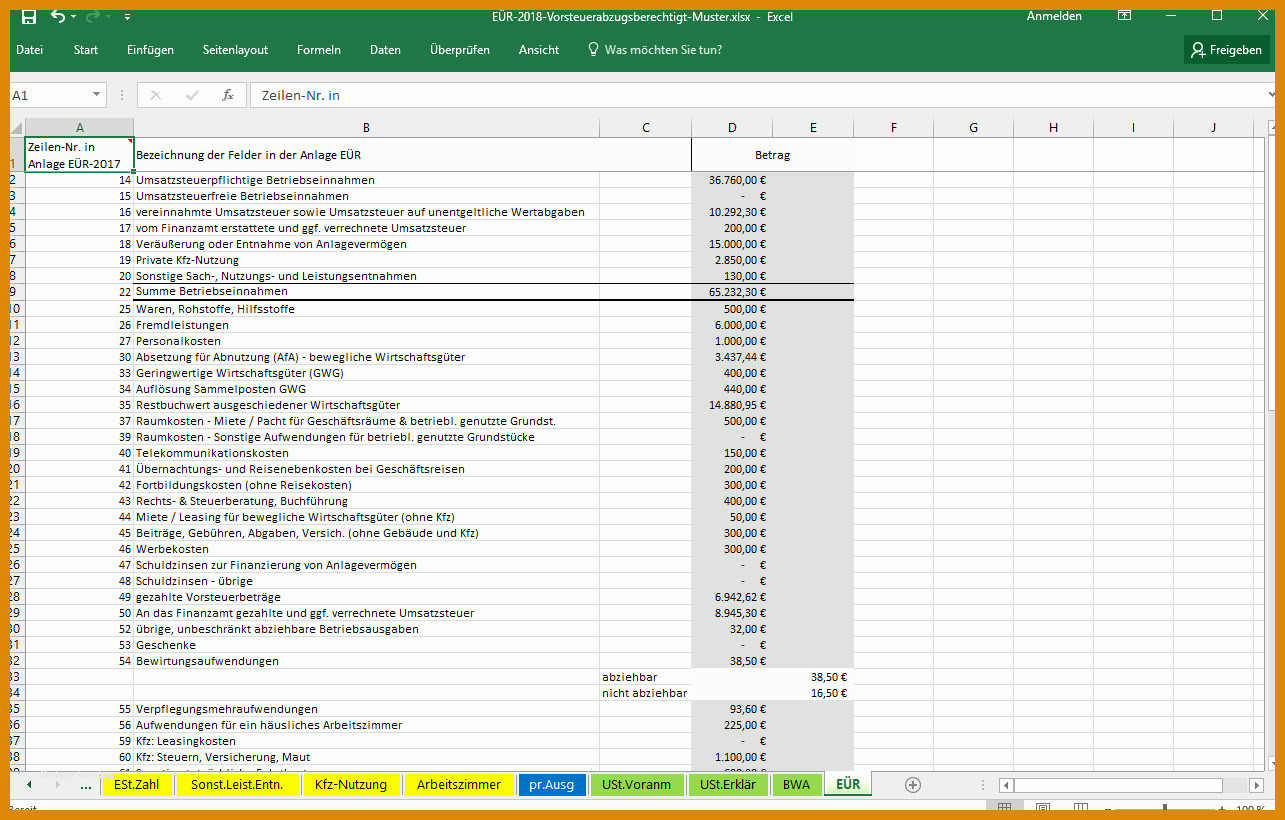
Task: Select cell 'gezahlte Vorsteuerbeträge'
Action: [x=366, y=597]
